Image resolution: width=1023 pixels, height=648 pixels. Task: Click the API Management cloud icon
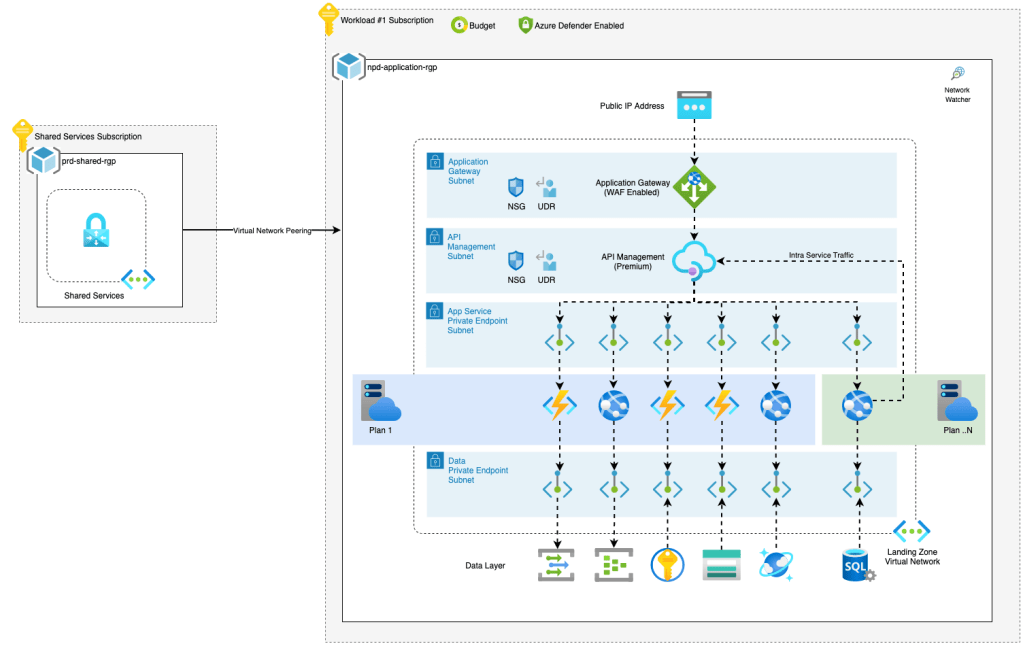[x=693, y=261]
